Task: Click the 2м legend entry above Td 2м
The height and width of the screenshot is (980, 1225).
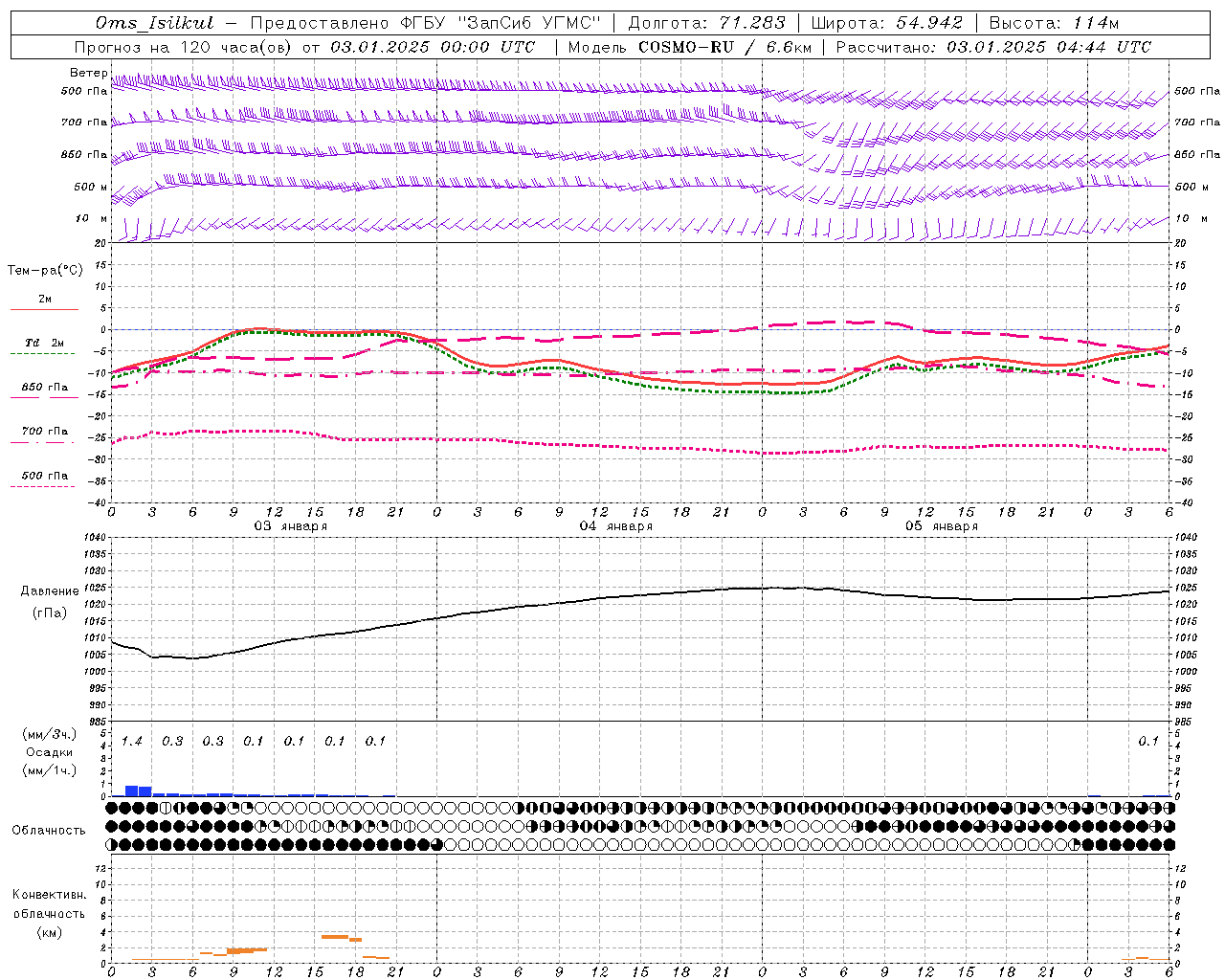Action: coord(45,300)
